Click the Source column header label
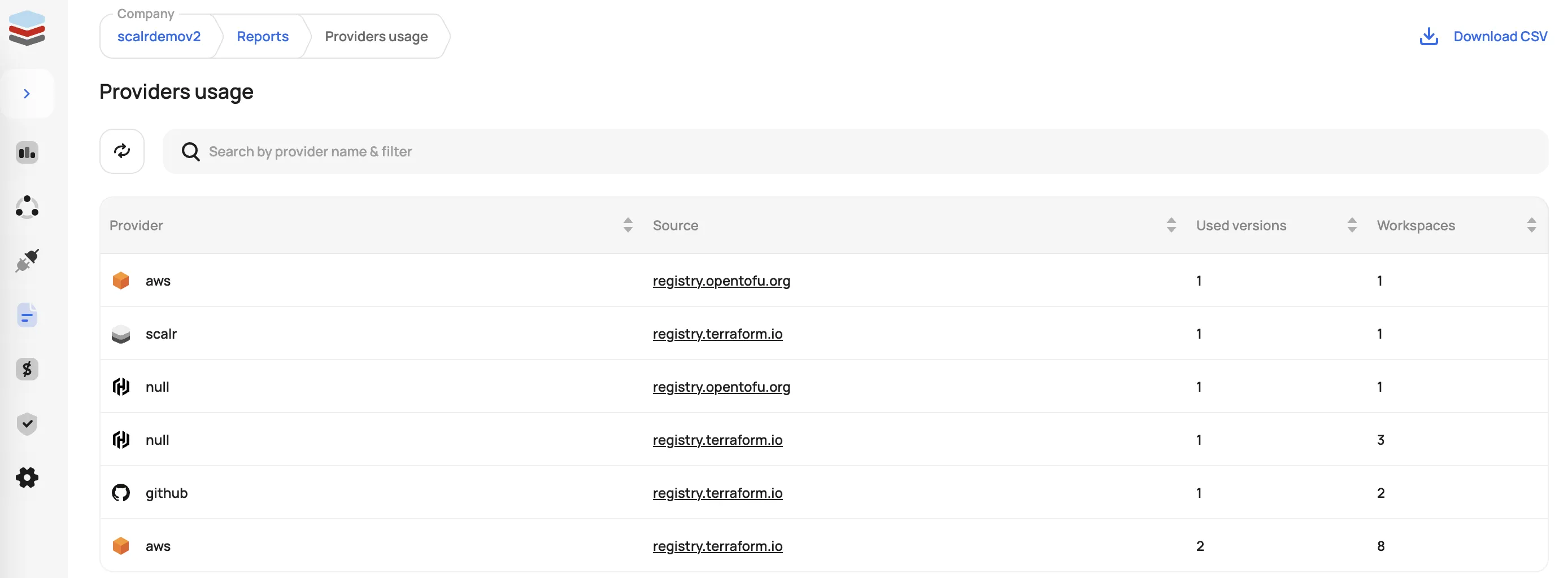Viewport: 1568px width, 578px height. [675, 226]
